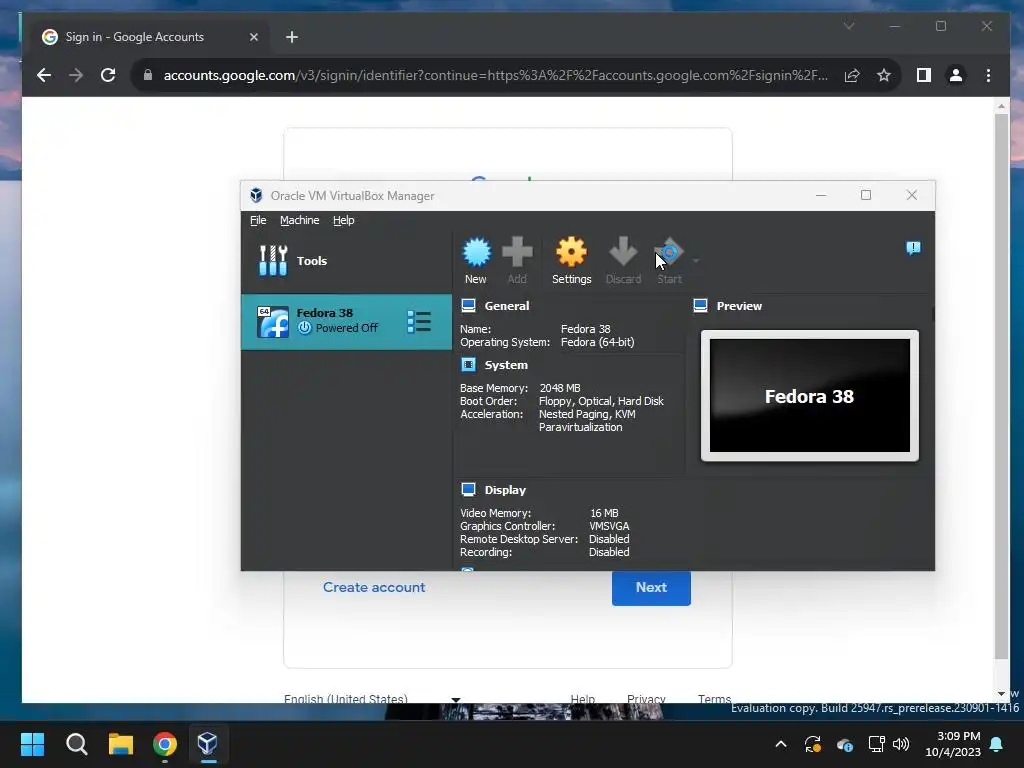Click the '16 MB' video memory value
The width and height of the screenshot is (1024, 768).
click(604, 513)
